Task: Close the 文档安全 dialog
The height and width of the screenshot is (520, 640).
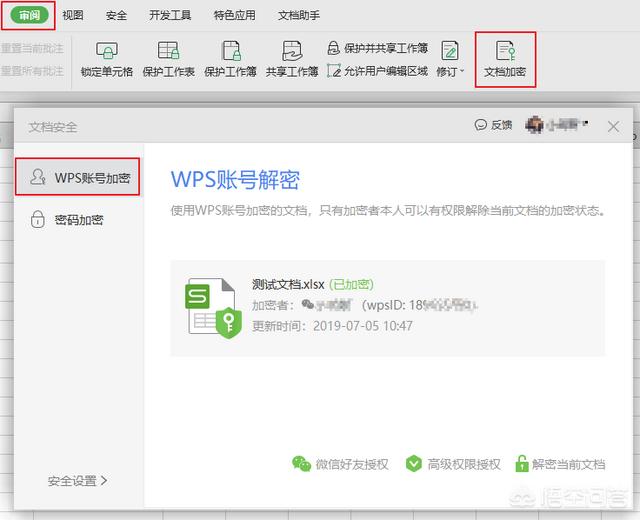Action: pos(613,127)
